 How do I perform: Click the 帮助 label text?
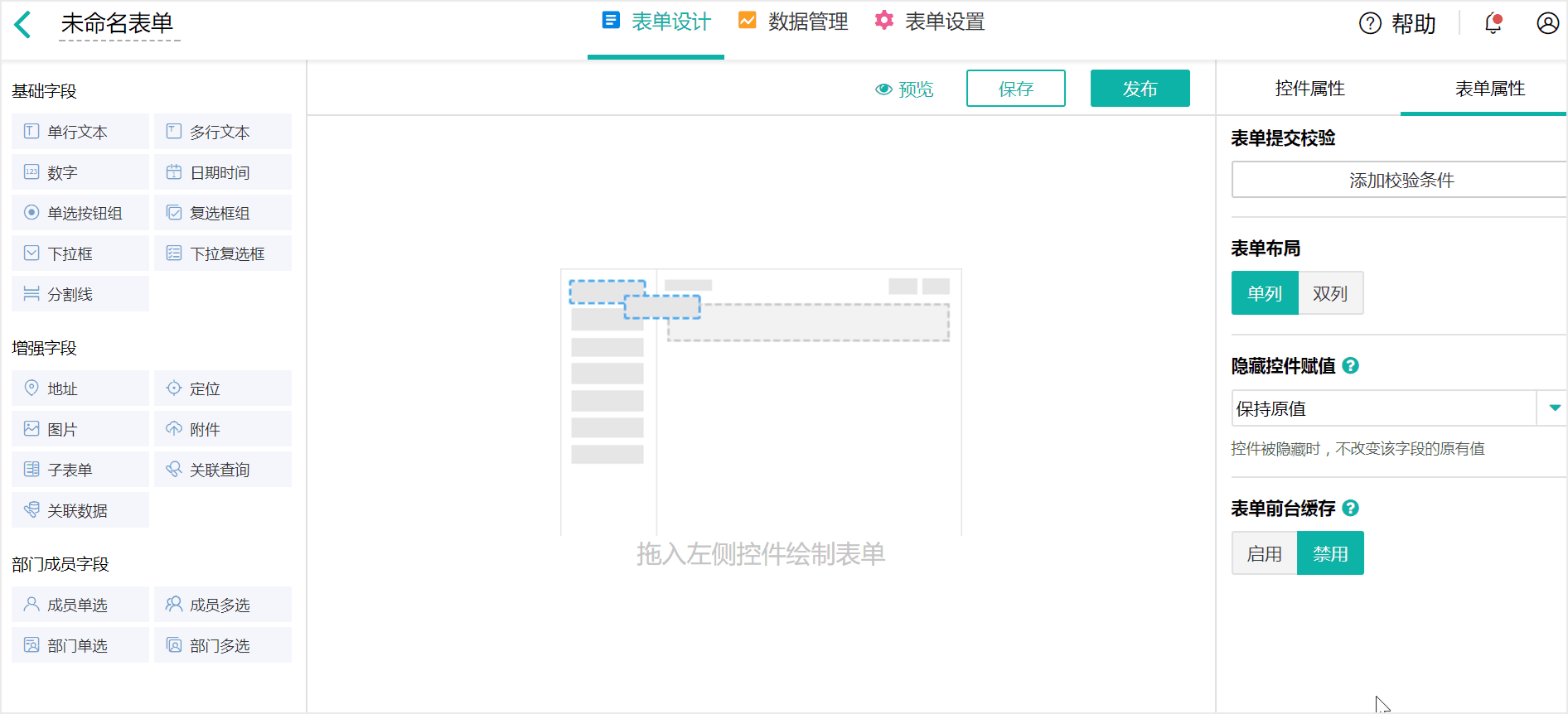point(1414,24)
